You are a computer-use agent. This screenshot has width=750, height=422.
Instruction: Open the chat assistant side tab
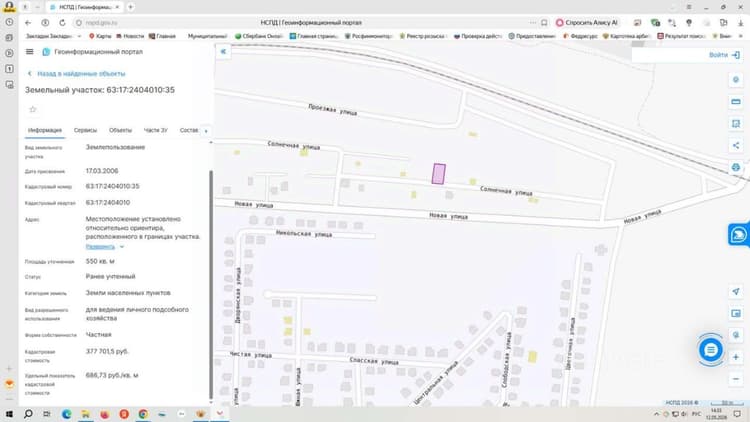coord(739,234)
